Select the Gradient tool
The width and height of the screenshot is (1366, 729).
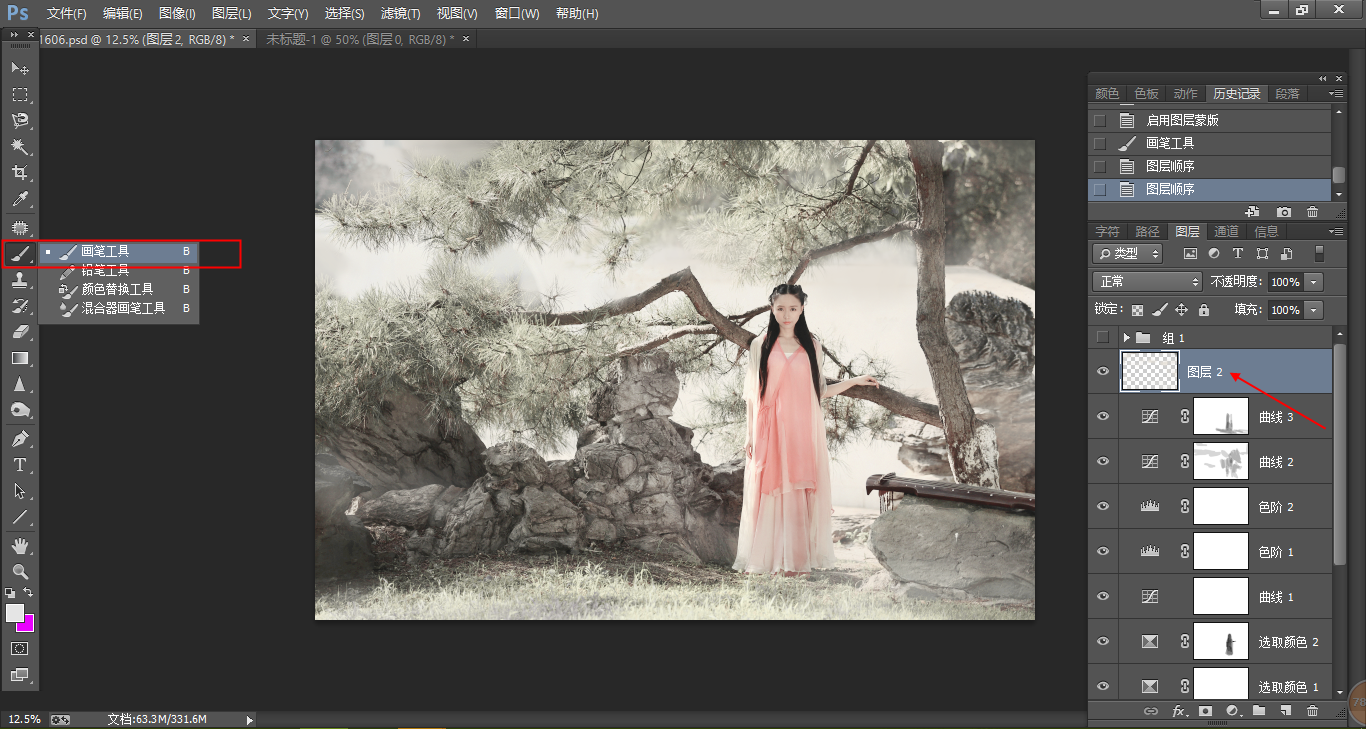[x=19, y=358]
